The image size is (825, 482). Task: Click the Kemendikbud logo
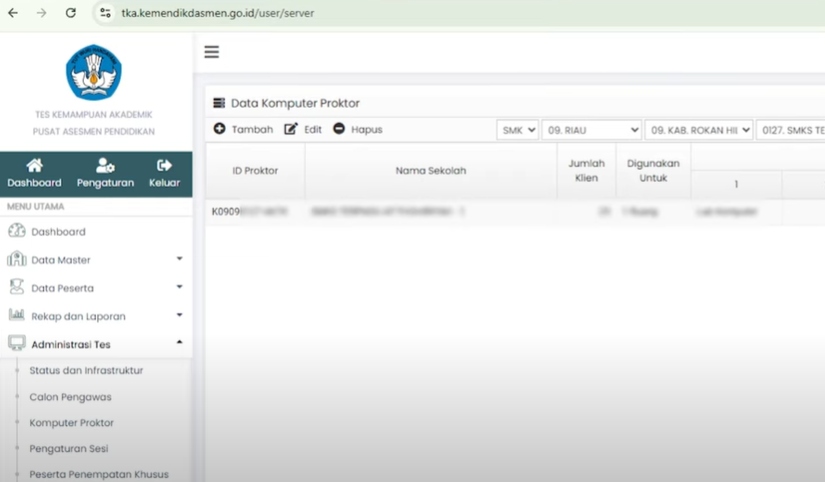pos(94,72)
